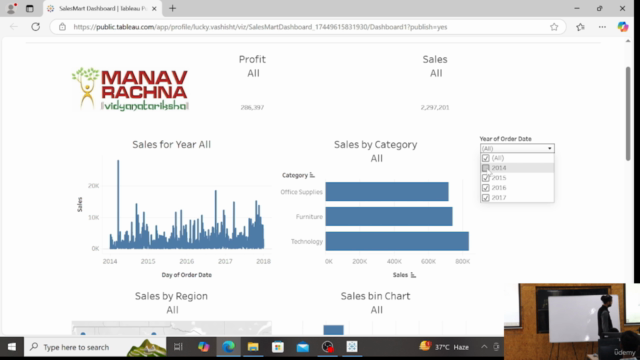
Task: Click the Sales bin Chart title
Action: (376, 296)
